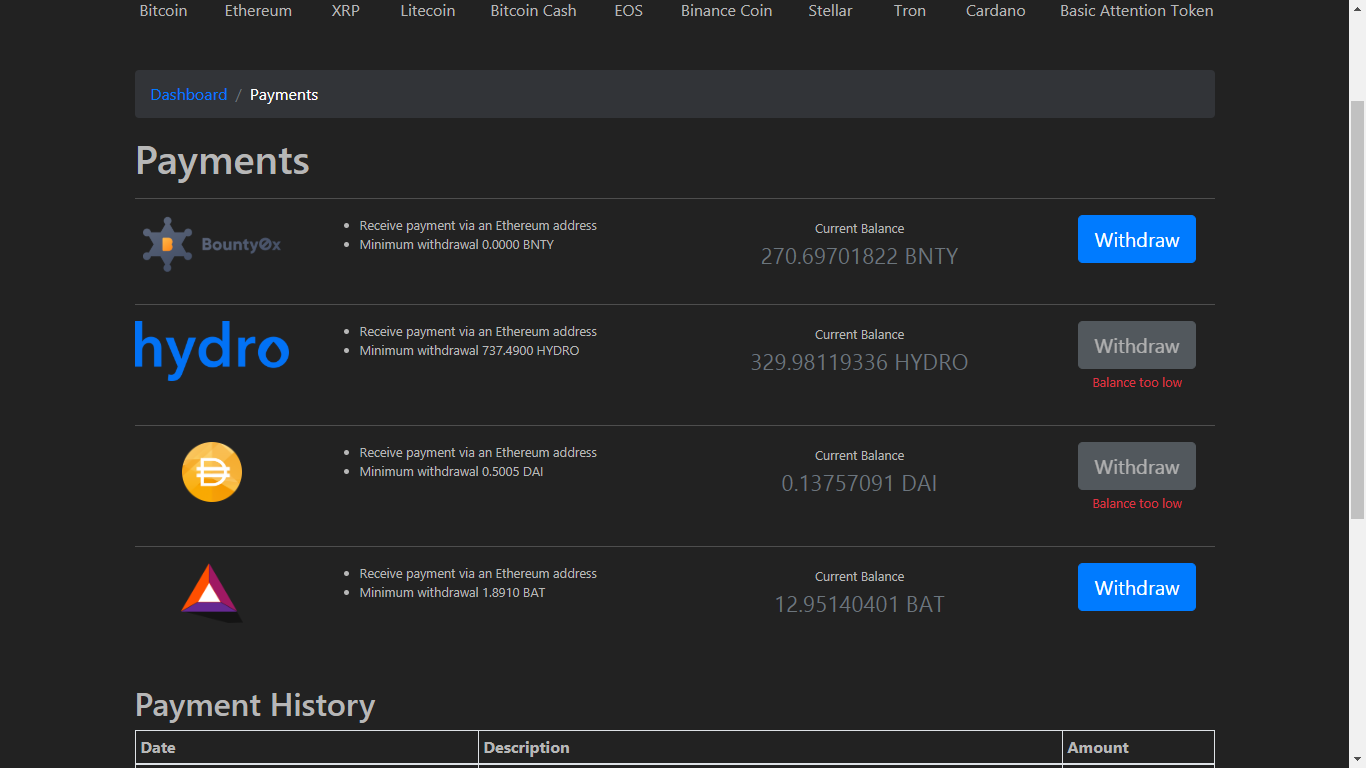Click the blue hydro logo
The height and width of the screenshot is (768, 1366).
click(212, 350)
